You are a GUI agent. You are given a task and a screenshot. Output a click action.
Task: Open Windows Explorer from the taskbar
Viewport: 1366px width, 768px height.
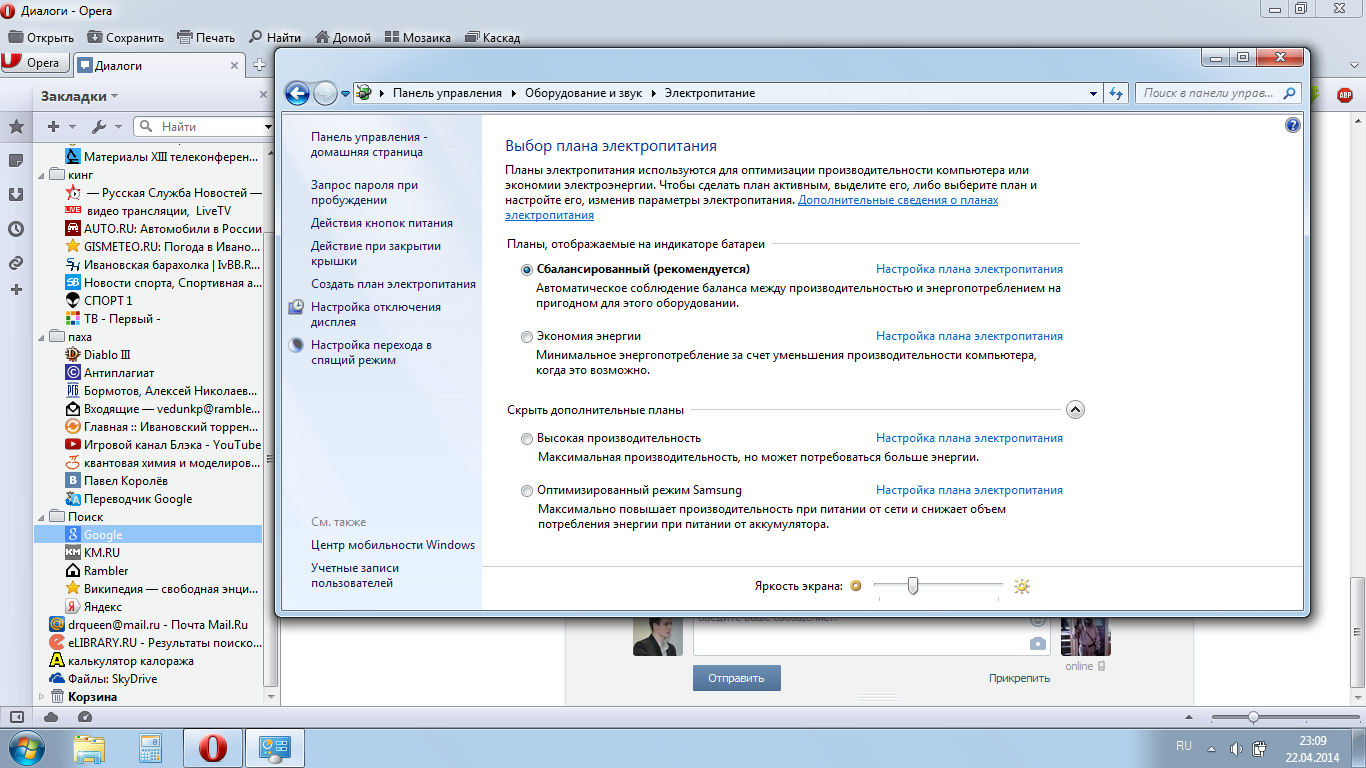click(x=89, y=748)
